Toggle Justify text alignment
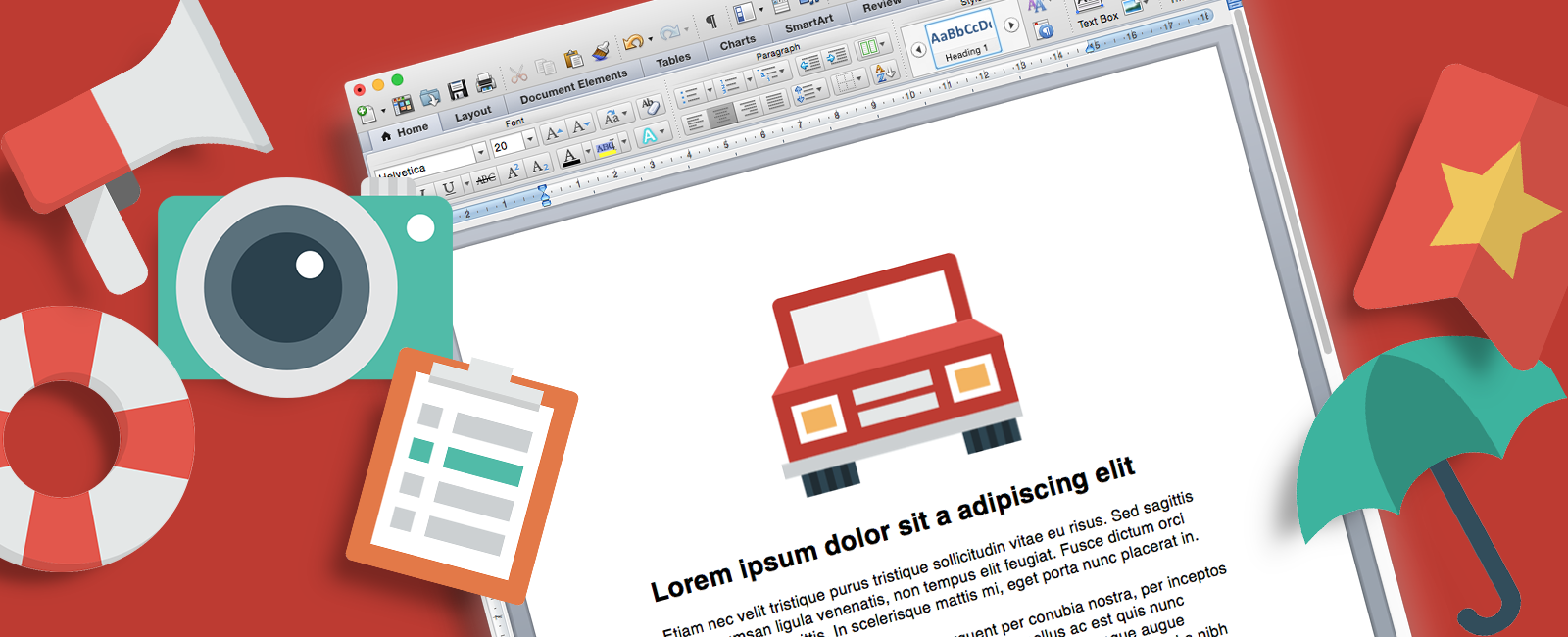 774,100
